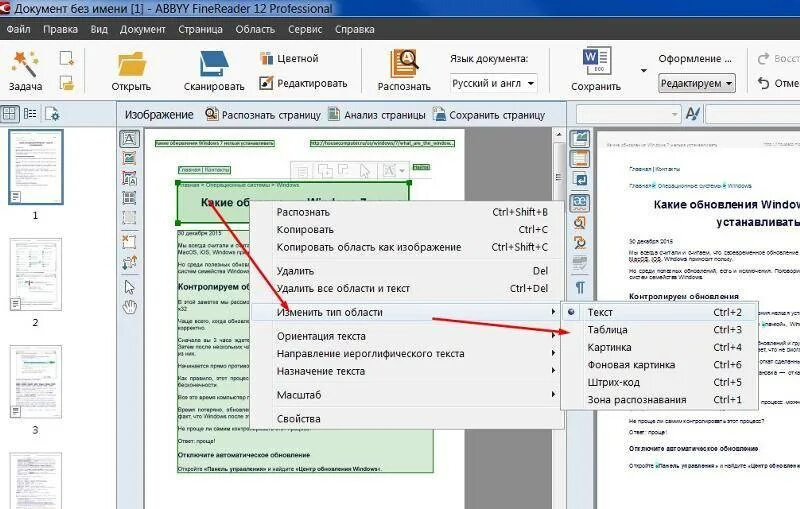
Task: Toggle headers and footers display icon
Action: click(x=580, y=159)
